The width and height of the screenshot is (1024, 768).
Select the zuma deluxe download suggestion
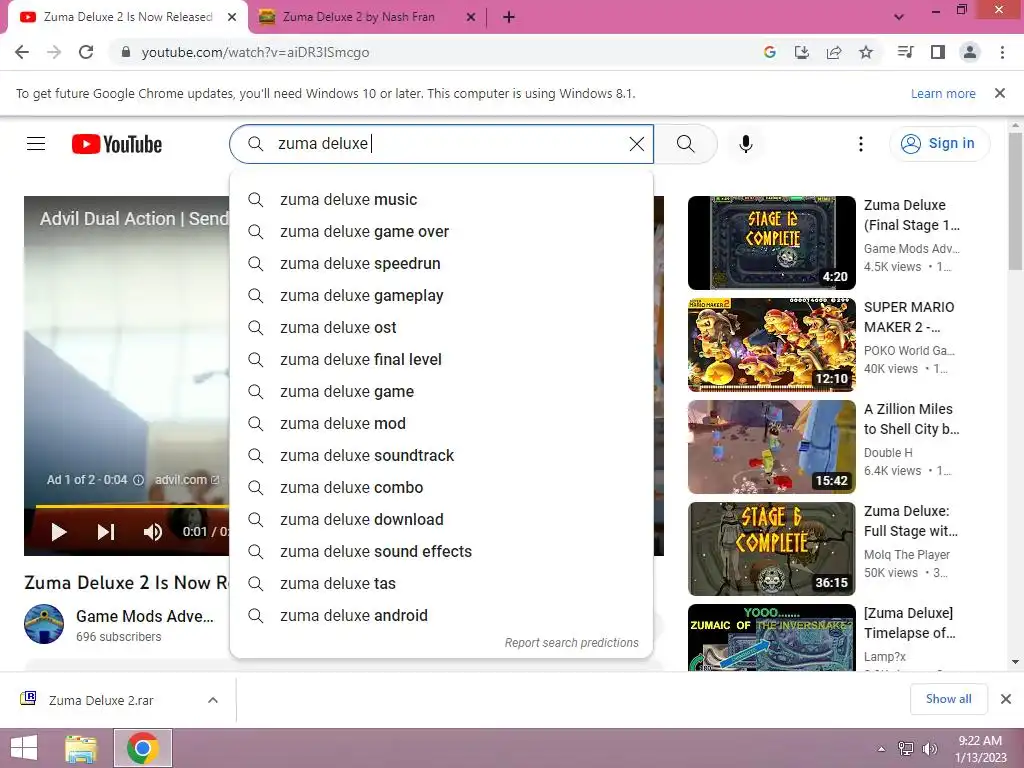(x=441, y=519)
